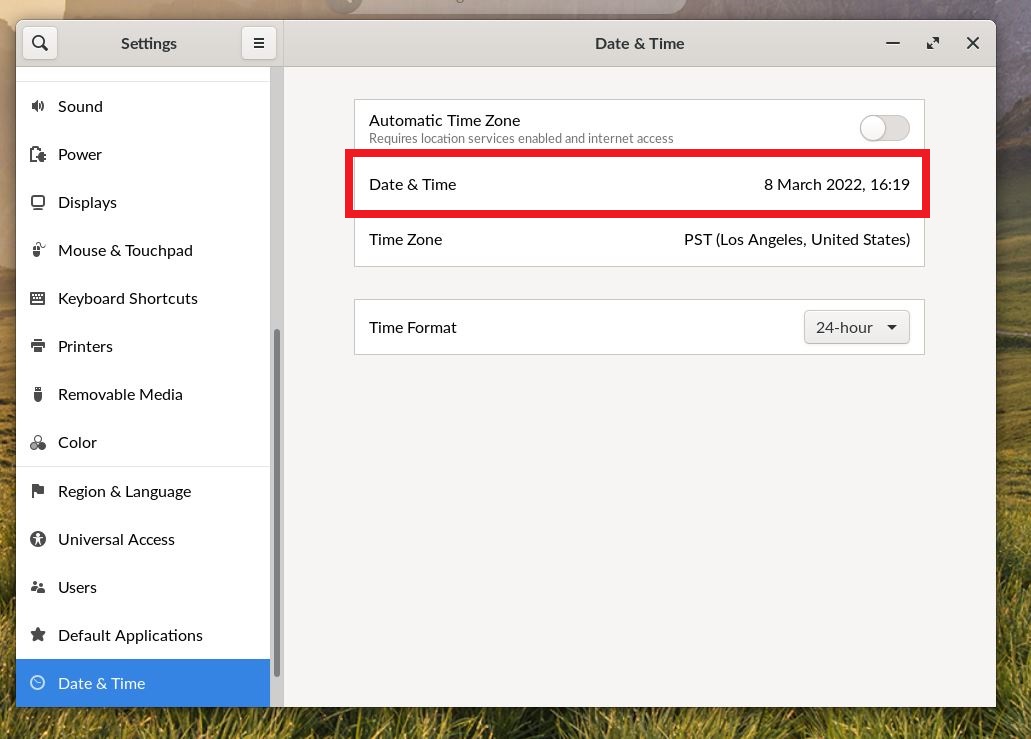The width and height of the screenshot is (1031, 739).
Task: Open the settings search magnifier icon
Action: [x=39, y=43]
